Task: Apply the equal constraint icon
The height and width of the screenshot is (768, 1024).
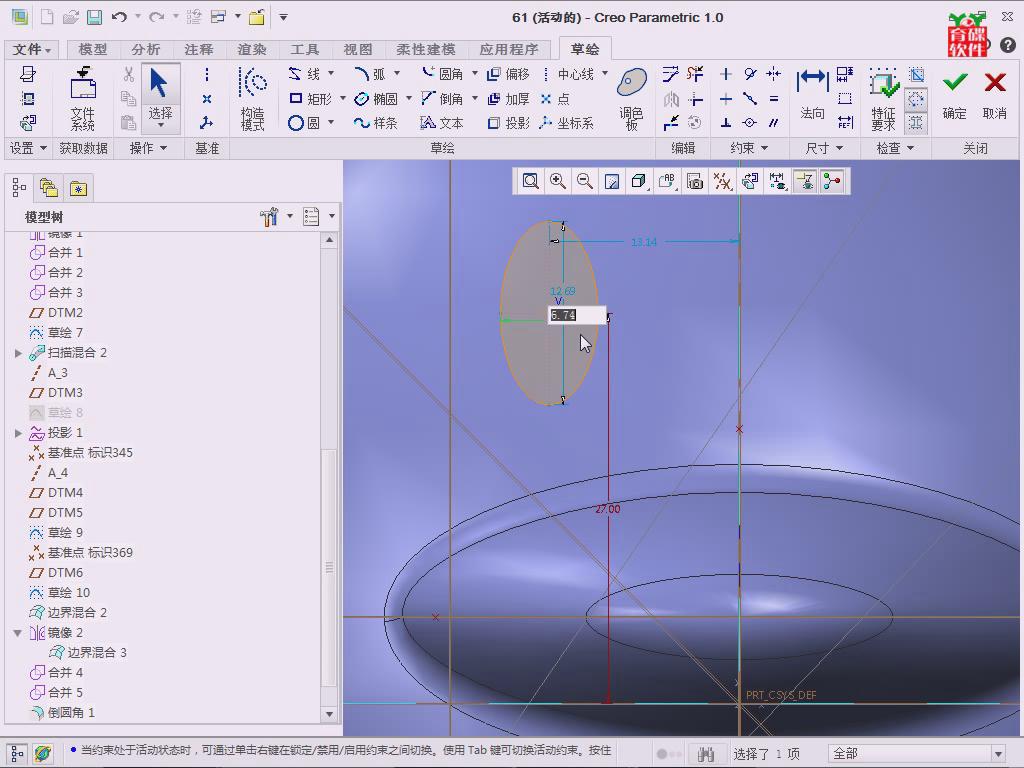Action: [x=774, y=99]
